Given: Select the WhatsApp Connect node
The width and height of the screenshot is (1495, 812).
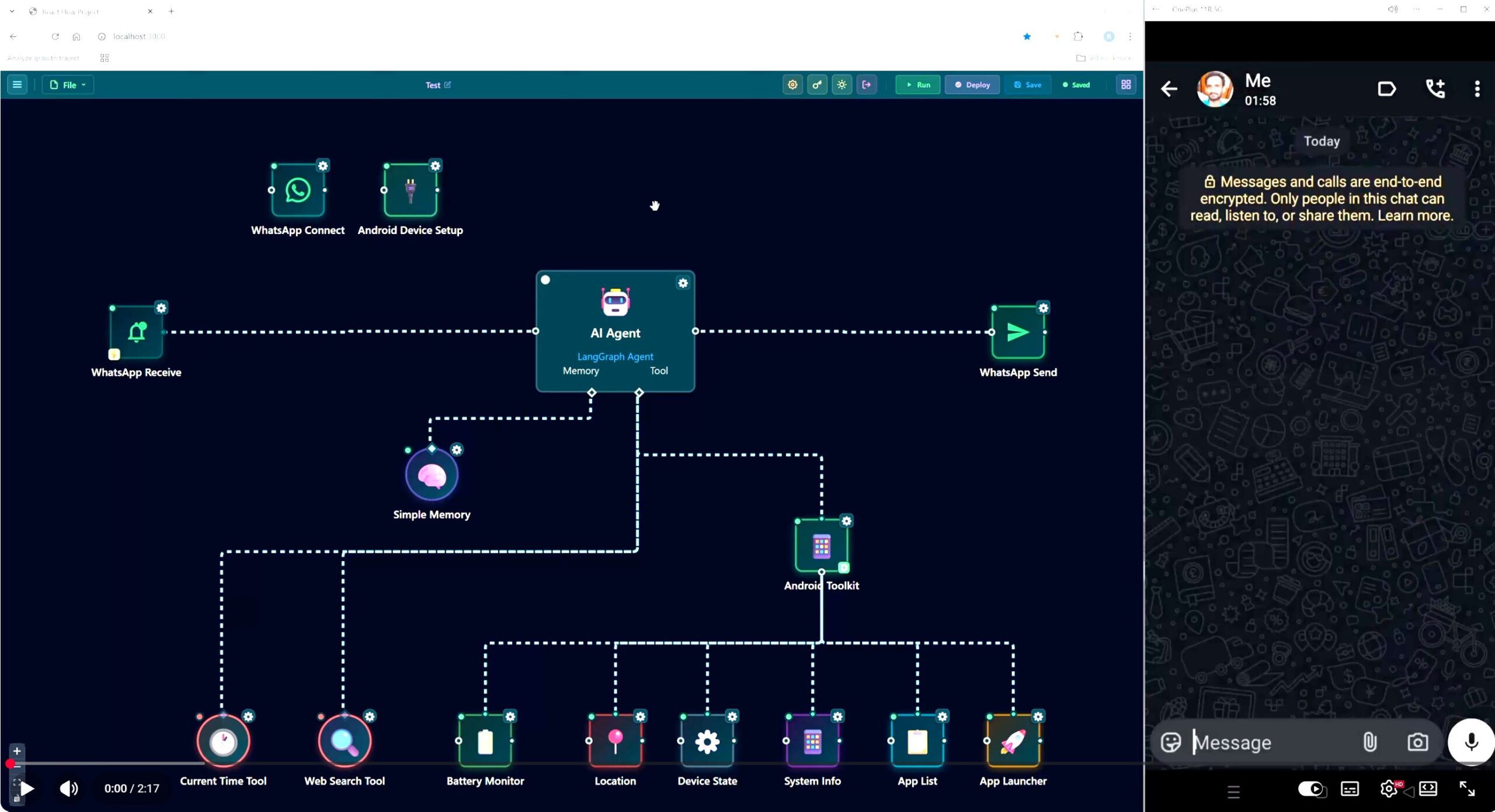Looking at the screenshot, I should click(298, 190).
